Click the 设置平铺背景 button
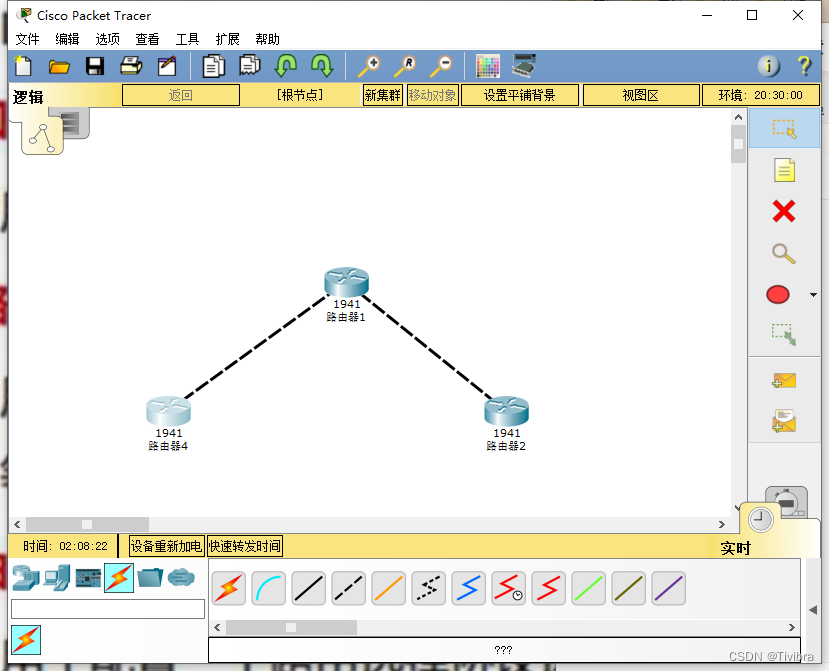This screenshot has width=829, height=671. [520, 95]
